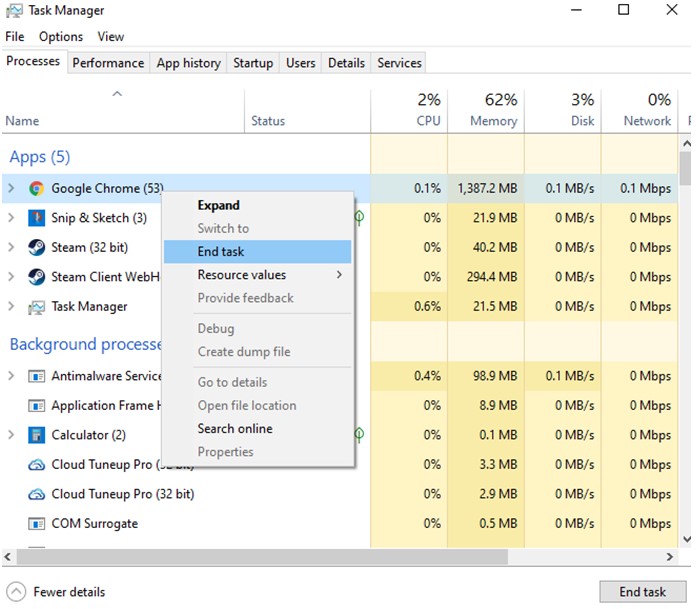The image size is (696, 609).
Task: Expand the Task Manager process row
Action: [11, 307]
